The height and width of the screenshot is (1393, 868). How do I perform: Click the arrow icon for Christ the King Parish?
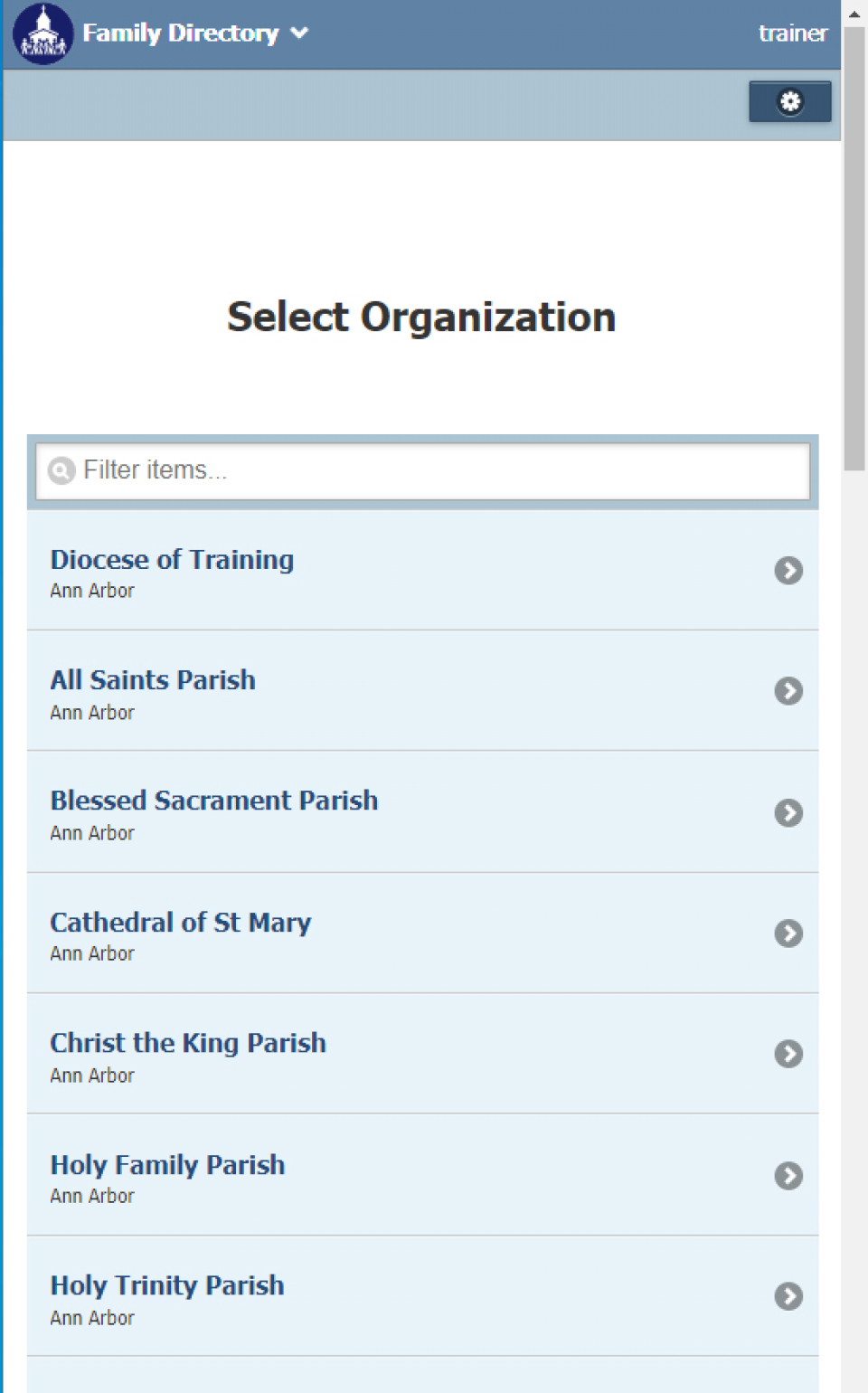(788, 1054)
